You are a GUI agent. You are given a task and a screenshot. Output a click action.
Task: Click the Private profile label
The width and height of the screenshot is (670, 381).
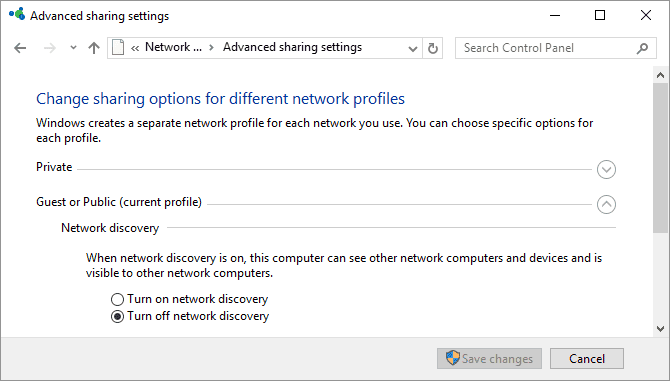[54, 167]
